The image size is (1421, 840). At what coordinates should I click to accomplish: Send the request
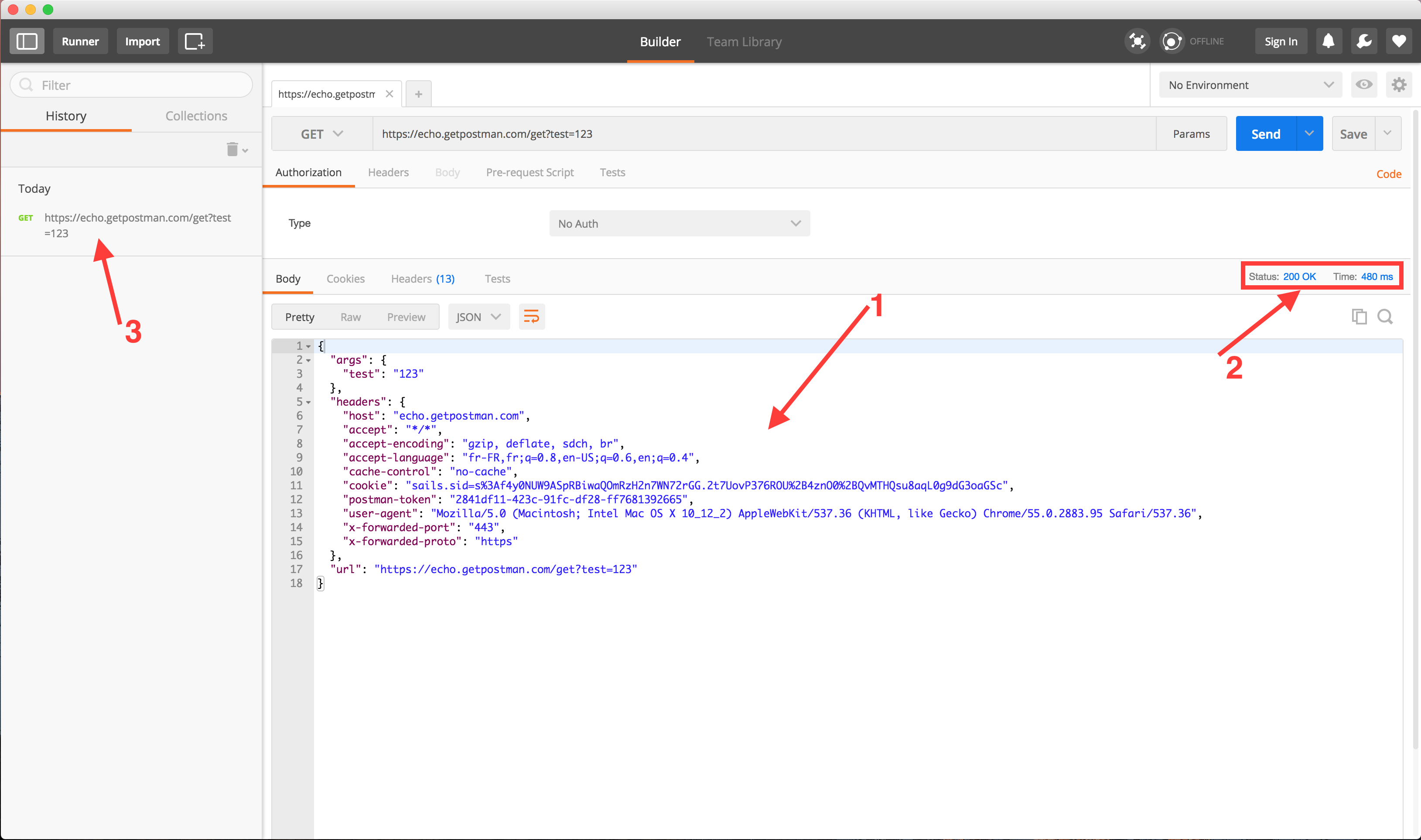[1266, 134]
